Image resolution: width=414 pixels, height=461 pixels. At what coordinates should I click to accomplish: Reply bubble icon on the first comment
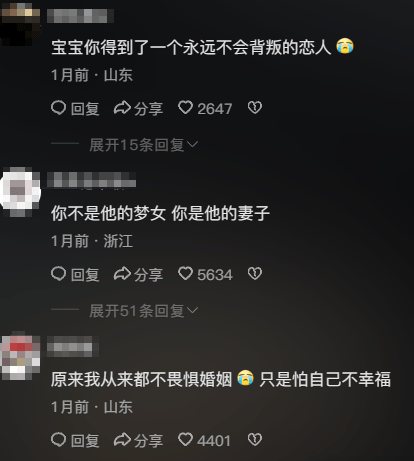(59, 108)
